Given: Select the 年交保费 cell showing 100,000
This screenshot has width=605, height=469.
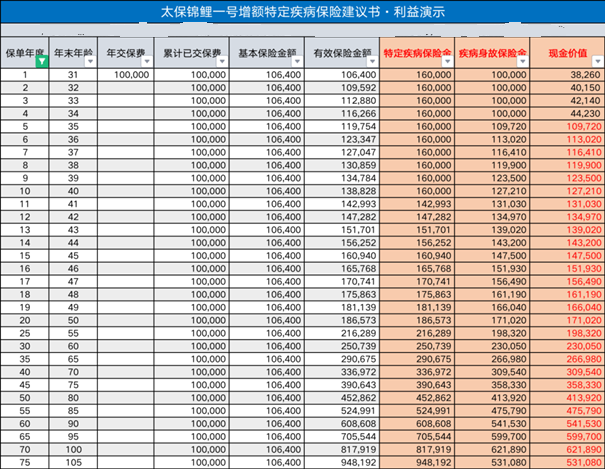Looking at the screenshot, I should point(125,75).
